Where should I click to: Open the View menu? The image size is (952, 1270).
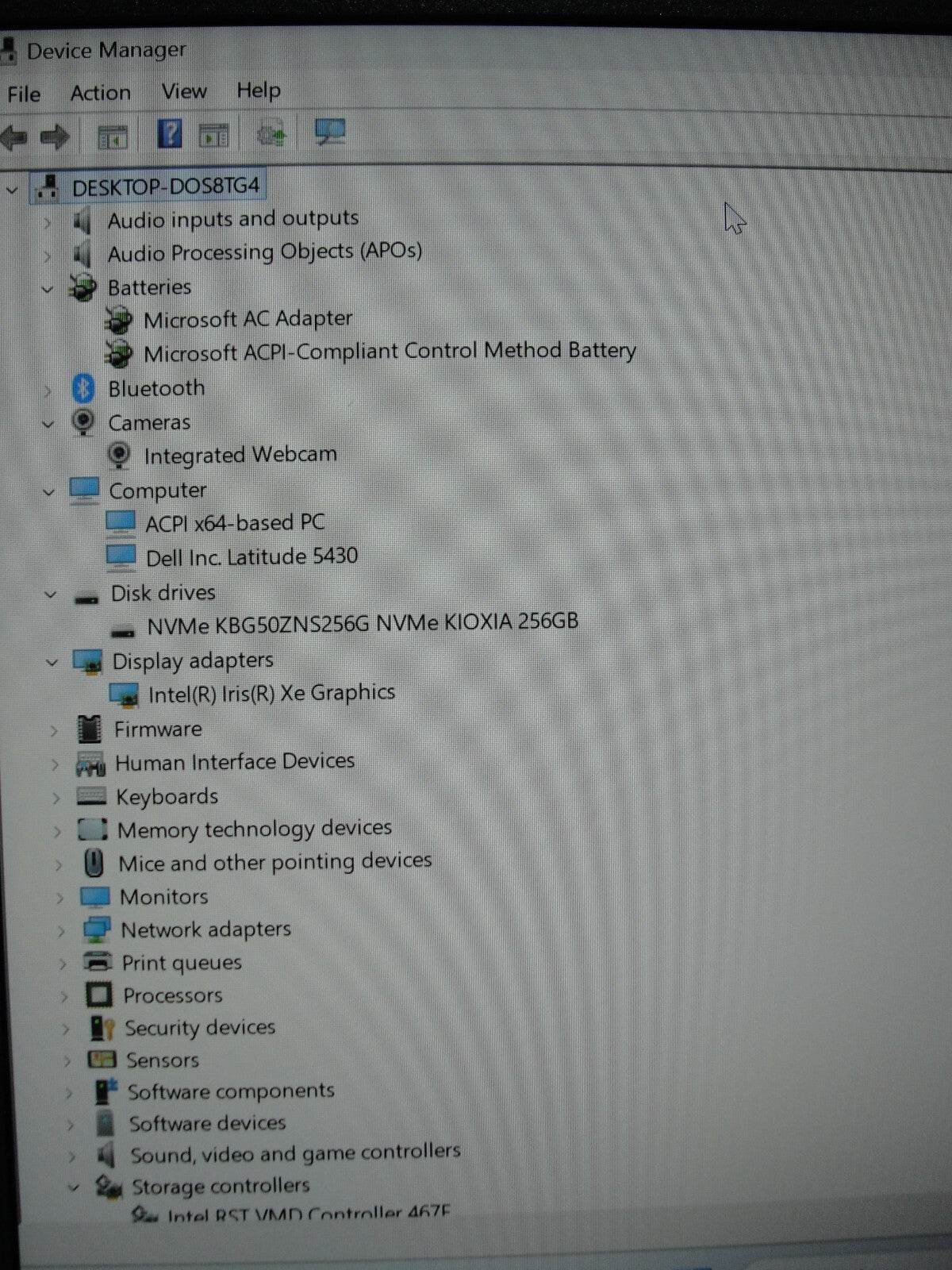click(x=184, y=91)
